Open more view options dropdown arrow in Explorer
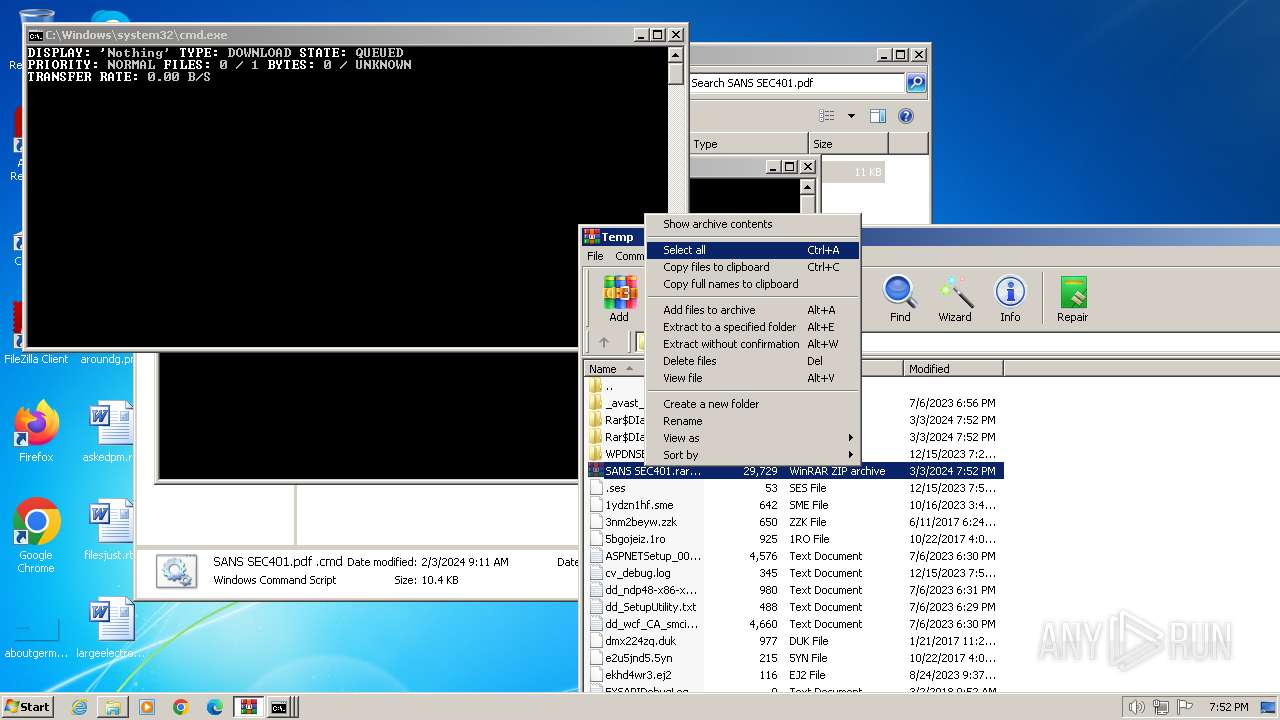1280x720 pixels. pyautogui.click(x=851, y=116)
